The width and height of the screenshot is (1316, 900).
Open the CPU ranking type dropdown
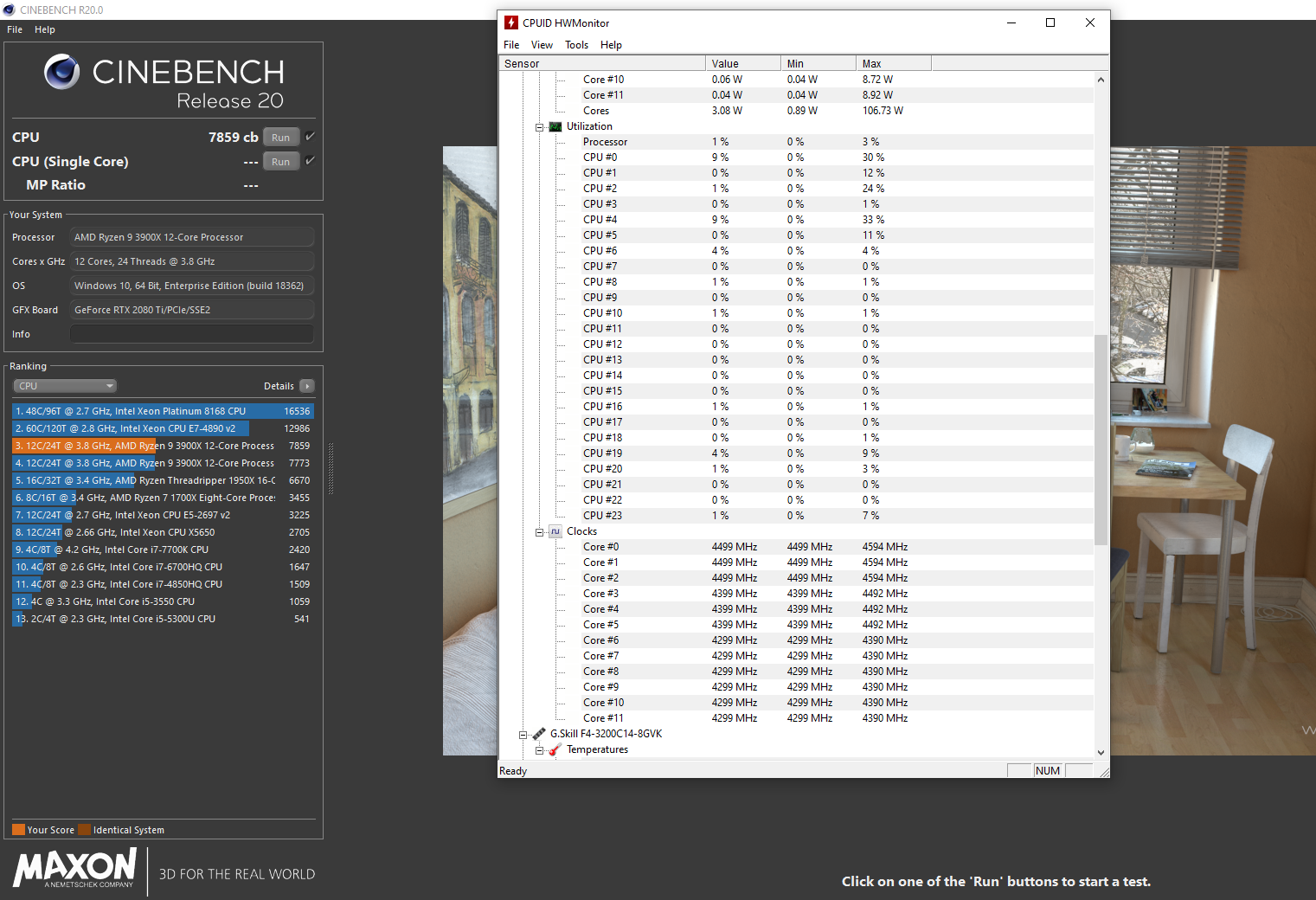coord(65,386)
